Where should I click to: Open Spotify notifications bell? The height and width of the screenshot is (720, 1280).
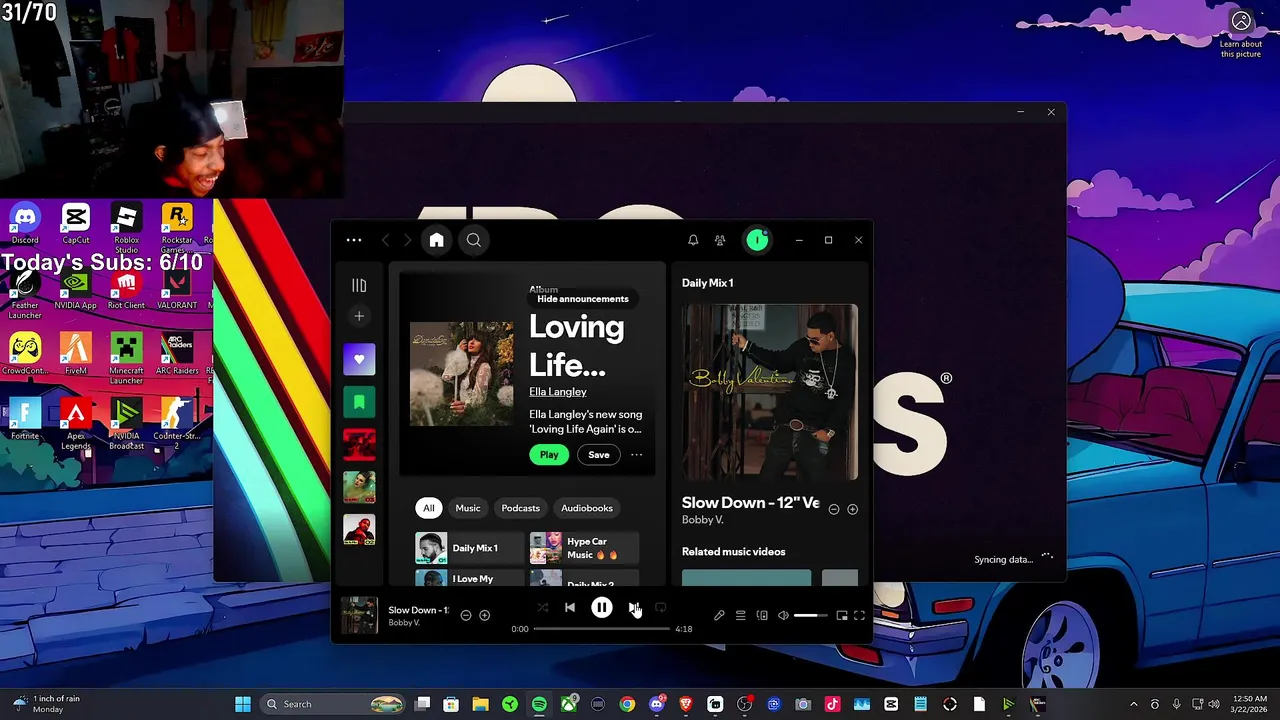click(x=693, y=240)
